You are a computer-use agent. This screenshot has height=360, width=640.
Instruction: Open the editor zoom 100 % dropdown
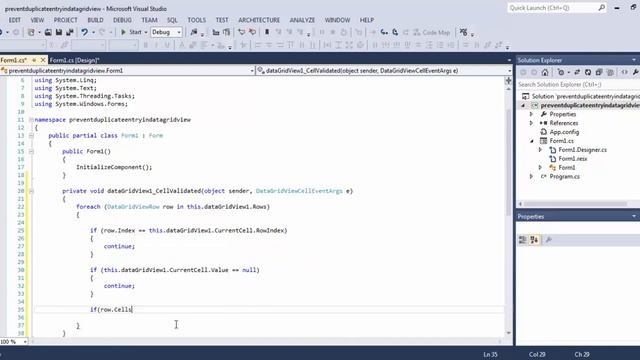[x=25, y=341]
